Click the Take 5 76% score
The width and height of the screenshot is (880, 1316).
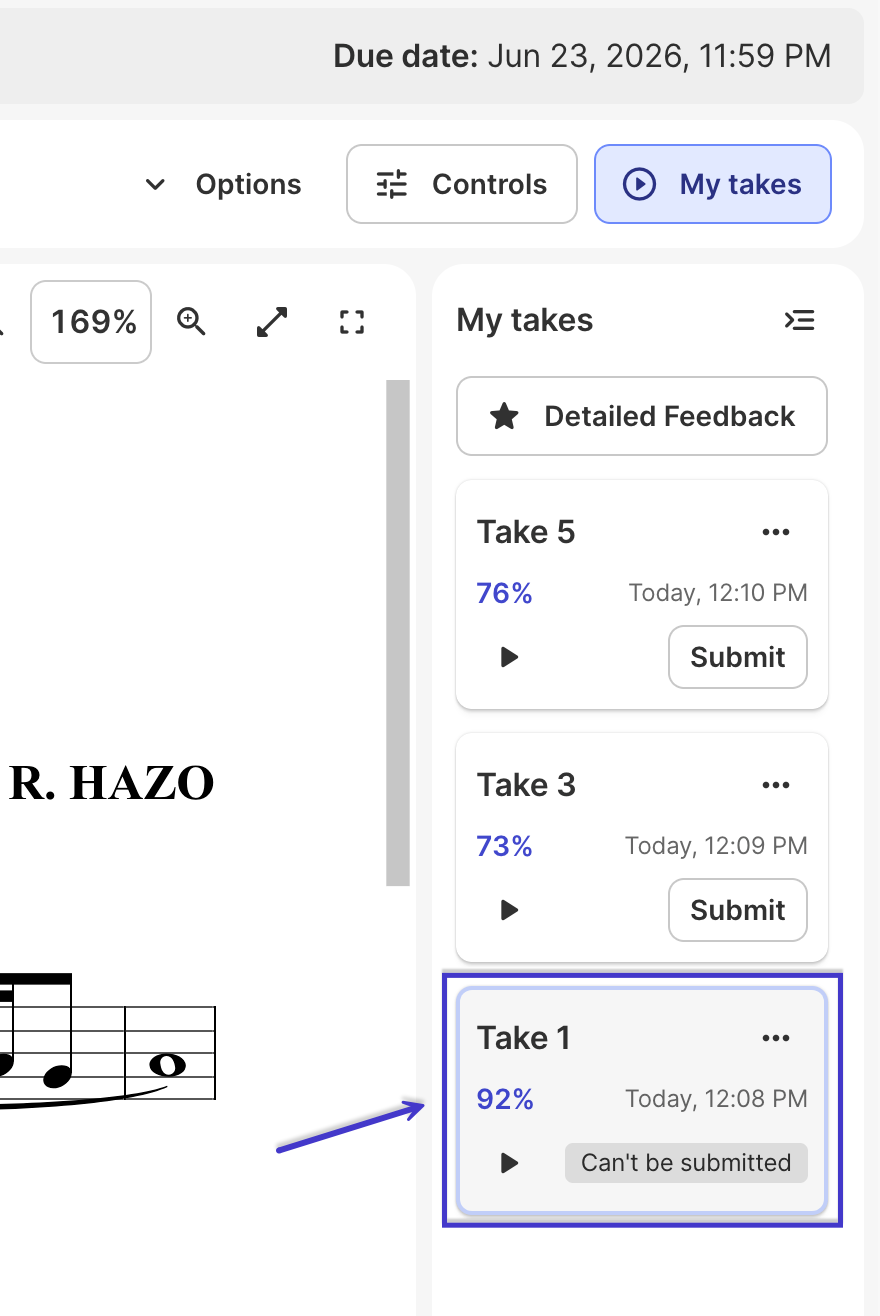[505, 594]
